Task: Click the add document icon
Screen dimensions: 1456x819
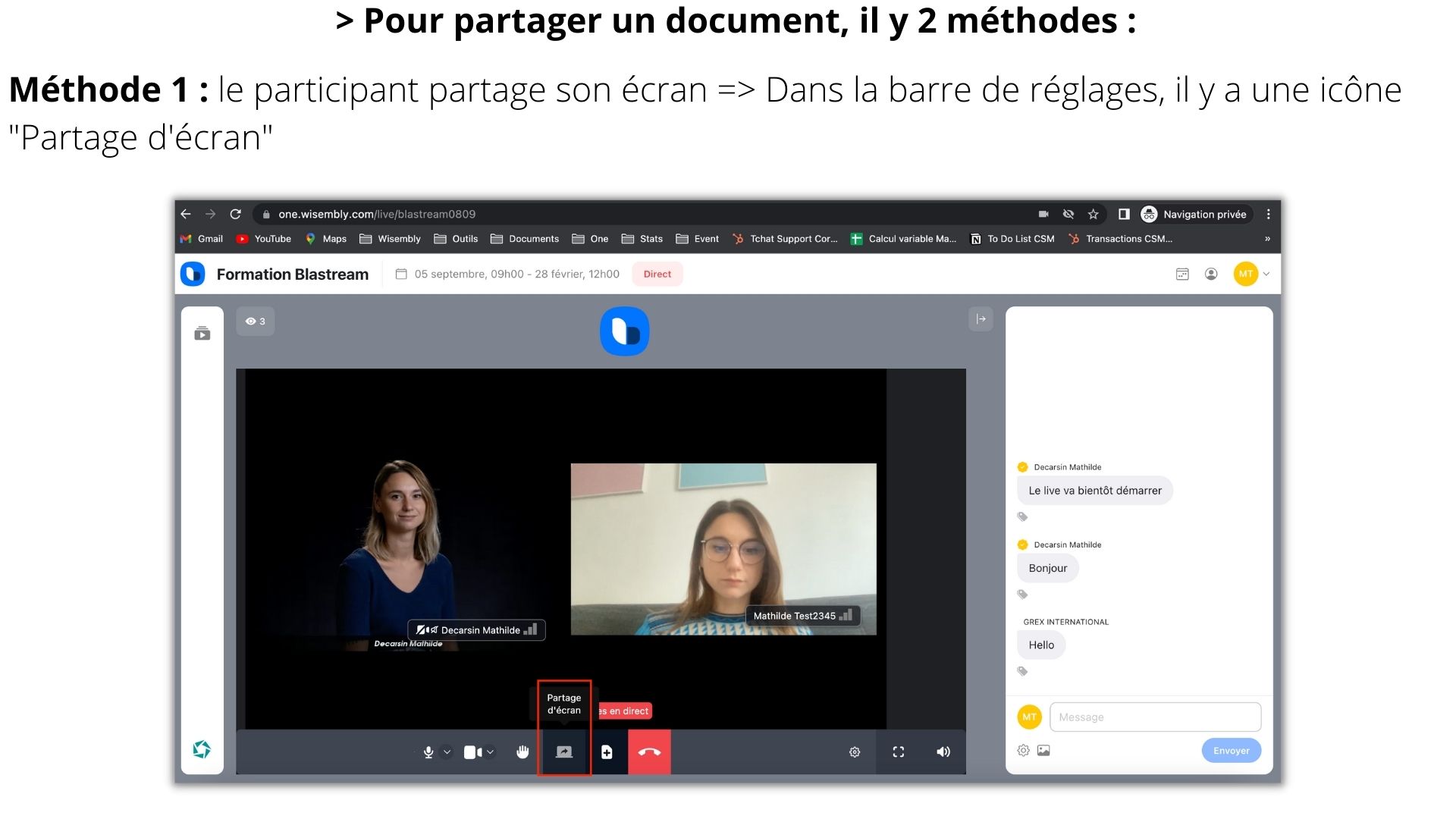Action: tap(607, 752)
